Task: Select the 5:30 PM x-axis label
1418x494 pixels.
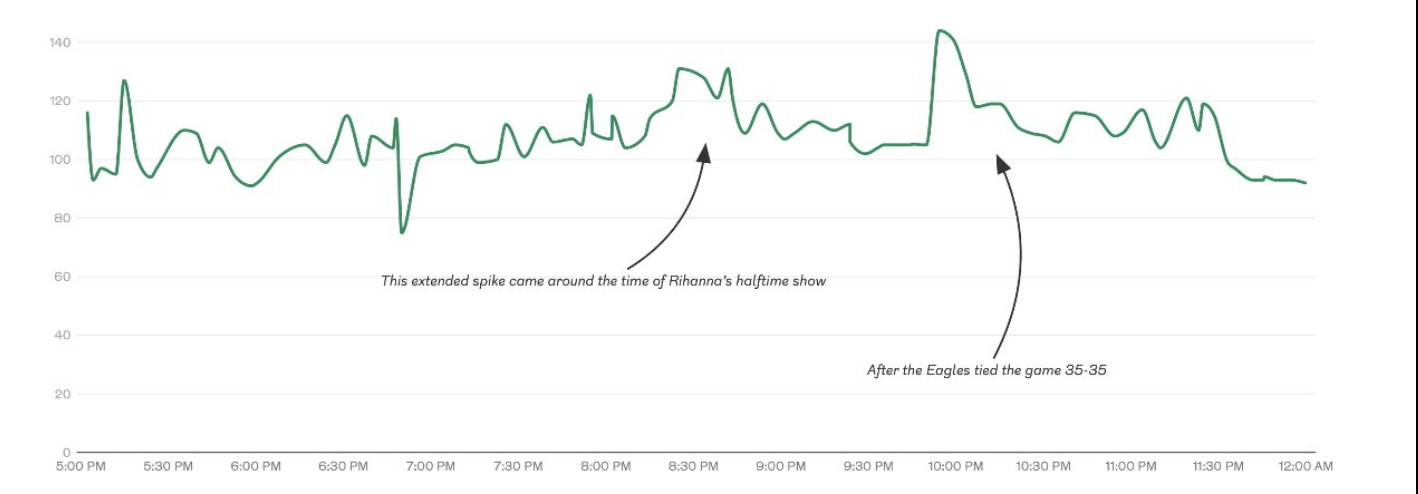Action: (169, 467)
